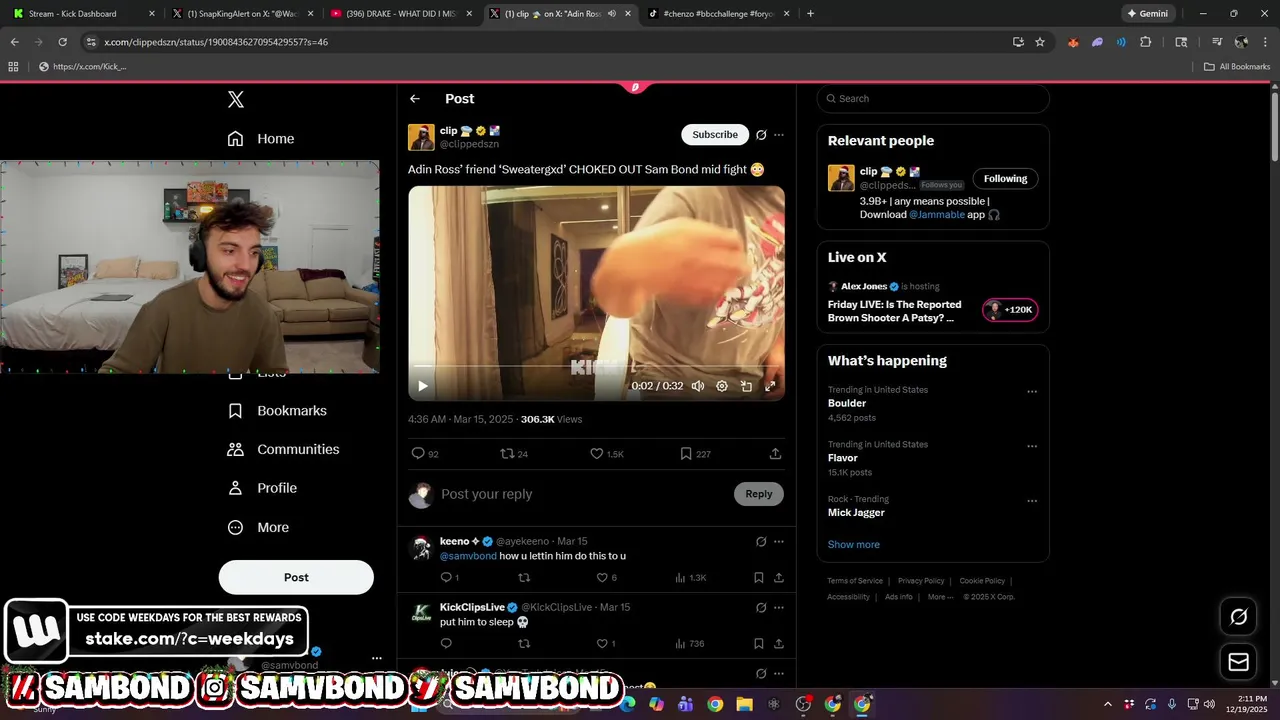Mute the video volume
Screen dimensions: 1280x720
(x=698, y=386)
